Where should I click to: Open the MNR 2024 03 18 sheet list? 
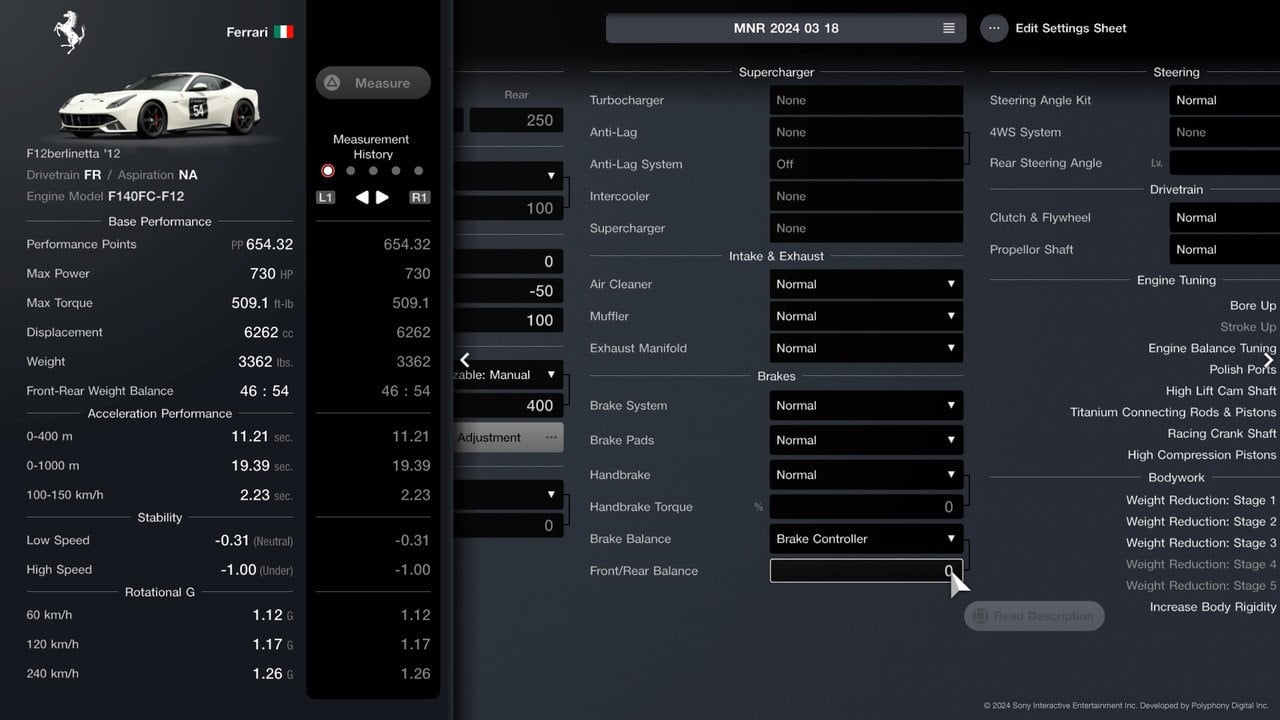786,28
